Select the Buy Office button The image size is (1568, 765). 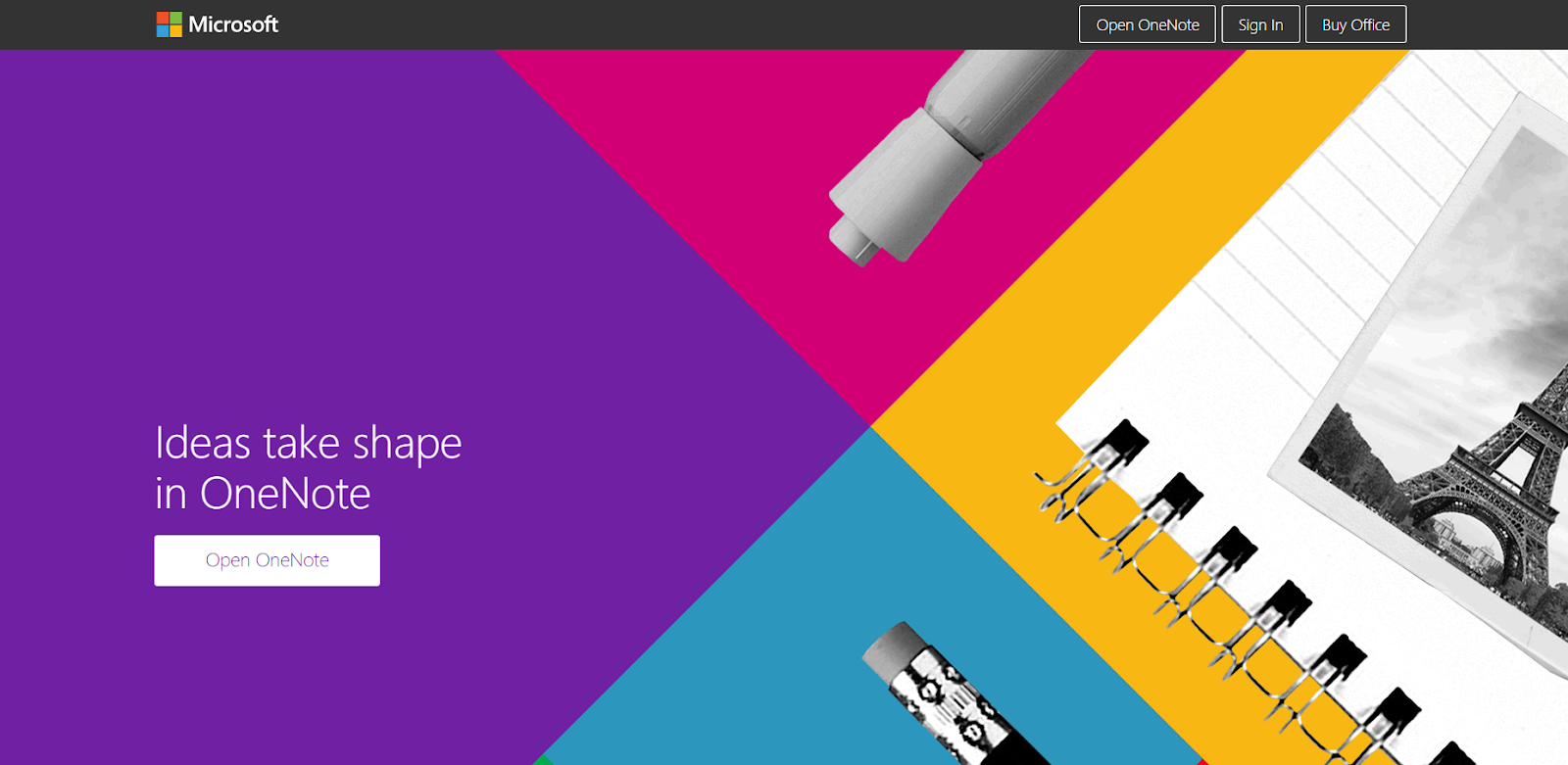[1355, 24]
